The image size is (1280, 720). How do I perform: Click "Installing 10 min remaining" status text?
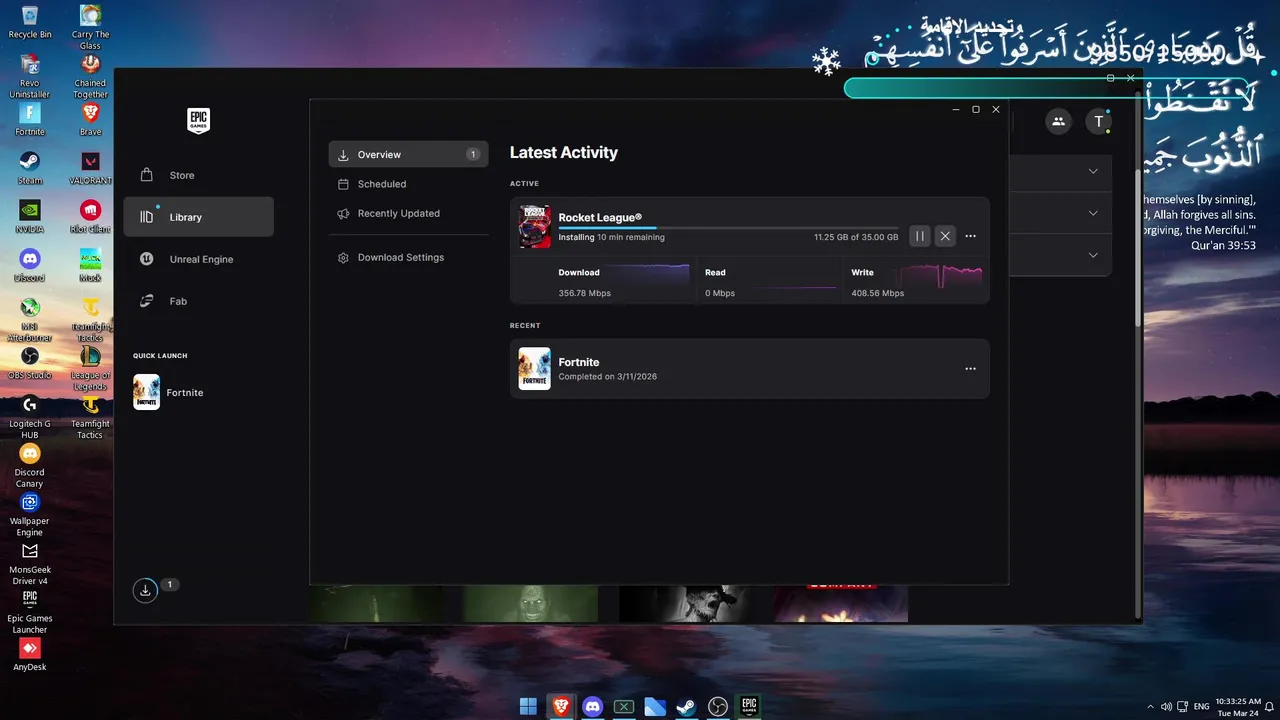click(611, 237)
